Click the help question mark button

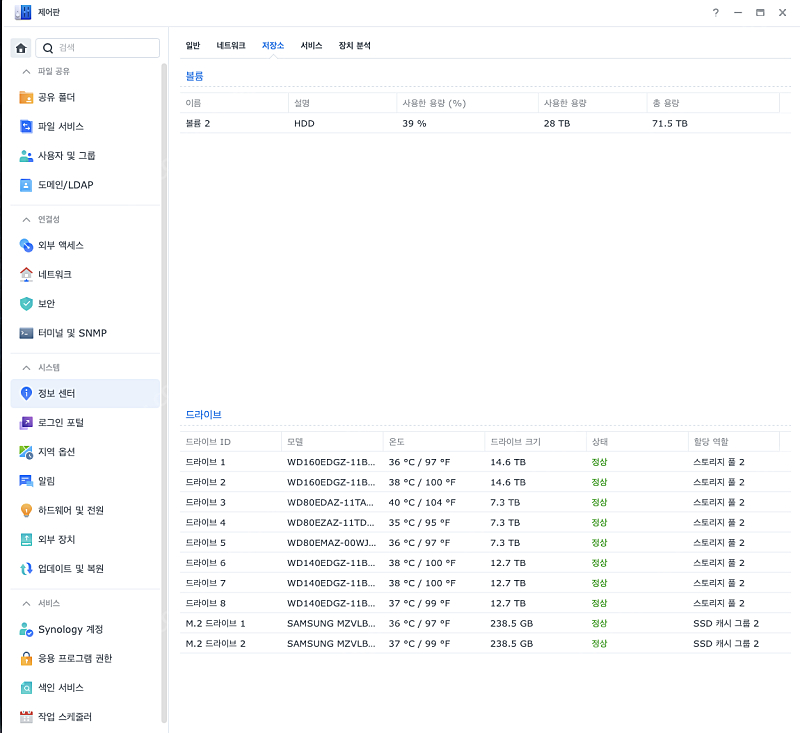click(718, 13)
